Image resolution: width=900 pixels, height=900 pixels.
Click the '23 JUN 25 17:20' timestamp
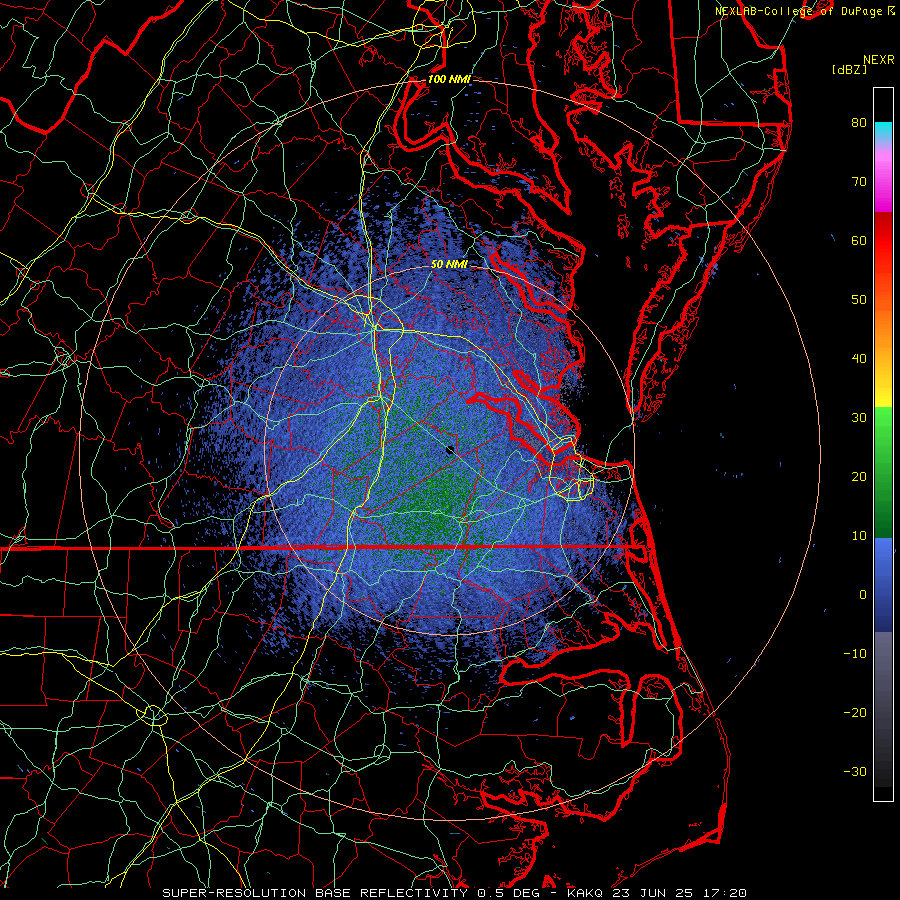[680, 893]
